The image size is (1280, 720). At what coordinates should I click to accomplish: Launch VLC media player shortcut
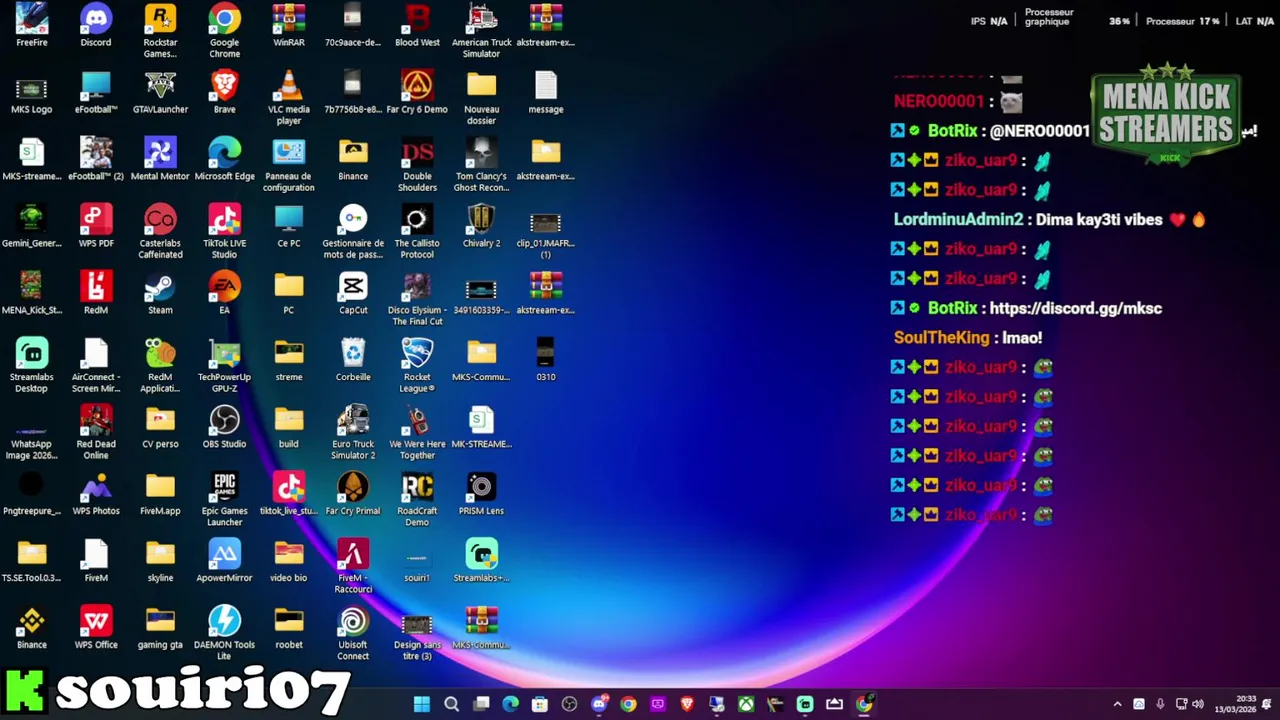[x=289, y=98]
